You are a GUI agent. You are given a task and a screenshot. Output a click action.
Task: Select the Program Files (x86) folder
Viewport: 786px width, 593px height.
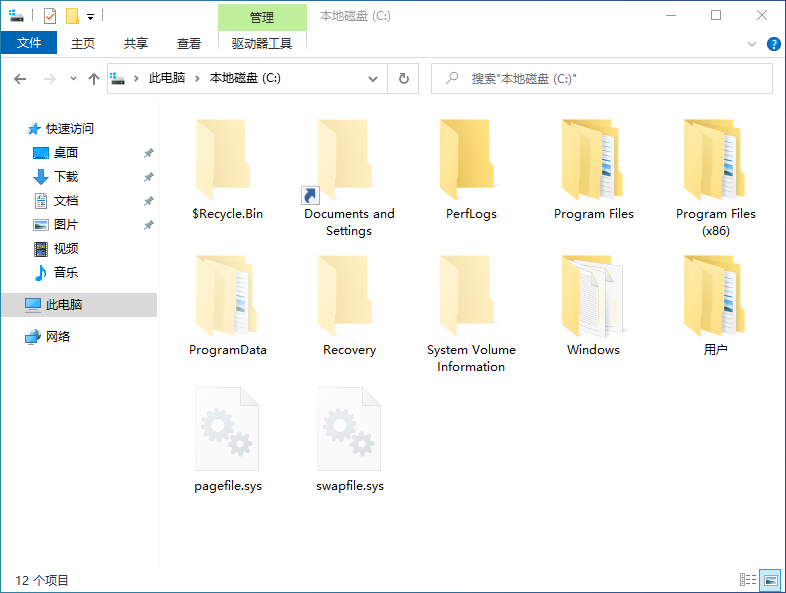click(714, 160)
